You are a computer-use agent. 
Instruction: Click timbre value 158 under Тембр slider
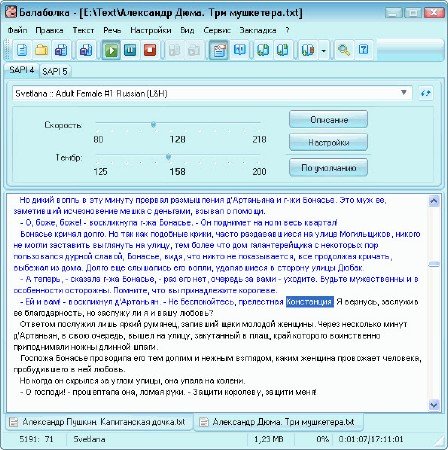point(177,171)
